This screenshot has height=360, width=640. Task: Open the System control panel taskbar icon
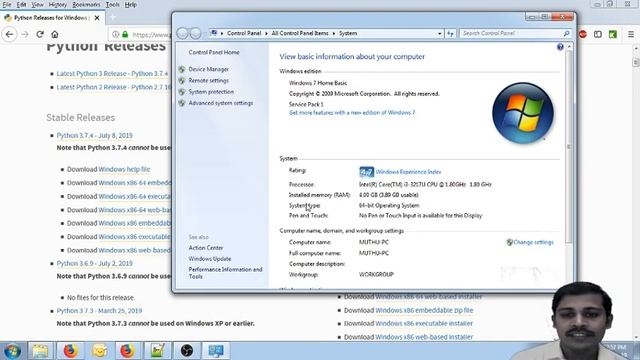(216, 351)
